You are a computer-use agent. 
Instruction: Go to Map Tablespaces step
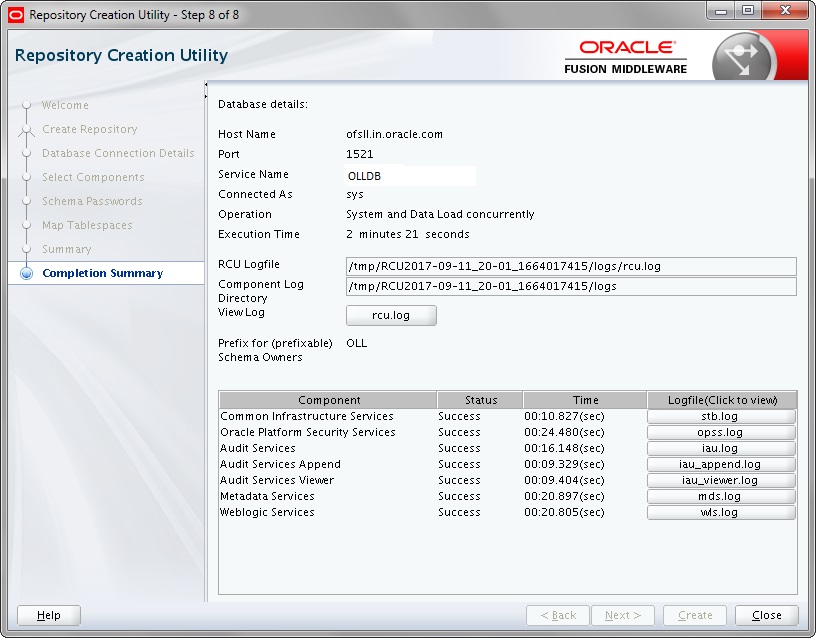click(87, 225)
